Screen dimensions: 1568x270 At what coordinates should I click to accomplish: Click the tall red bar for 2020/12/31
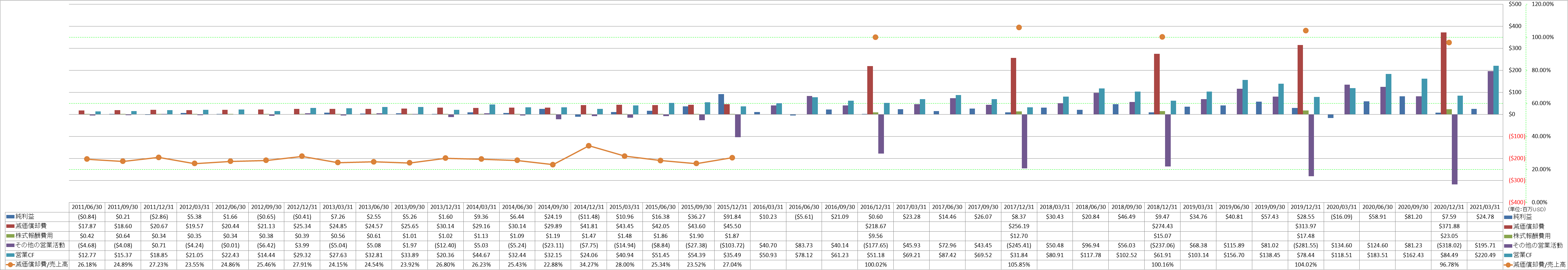(1444, 73)
